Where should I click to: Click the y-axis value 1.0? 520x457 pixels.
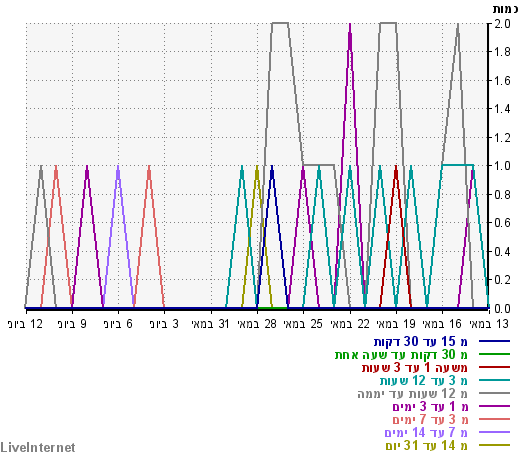coord(502,166)
